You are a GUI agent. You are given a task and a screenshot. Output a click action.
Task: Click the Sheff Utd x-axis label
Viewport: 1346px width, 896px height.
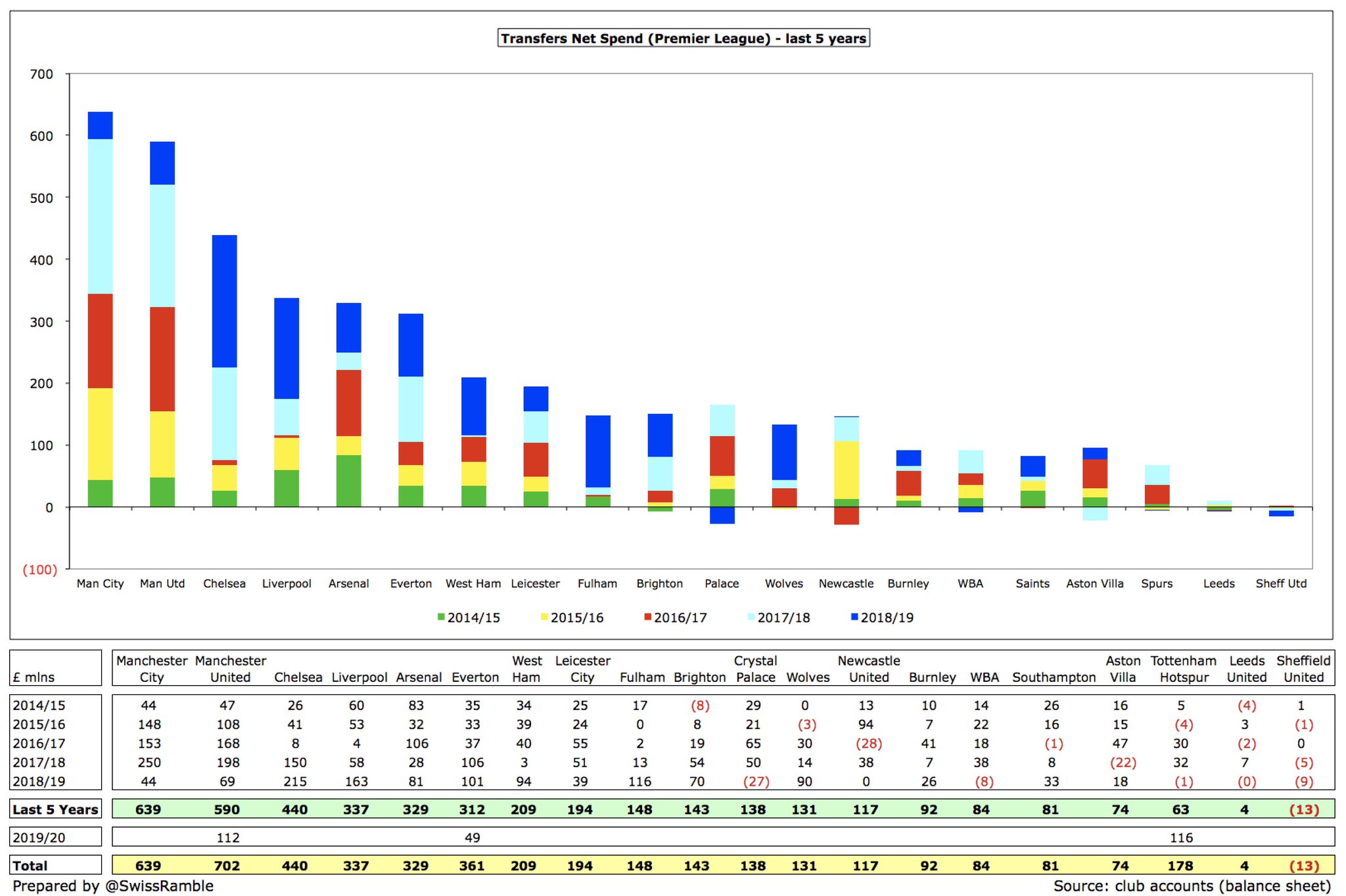tap(1281, 583)
